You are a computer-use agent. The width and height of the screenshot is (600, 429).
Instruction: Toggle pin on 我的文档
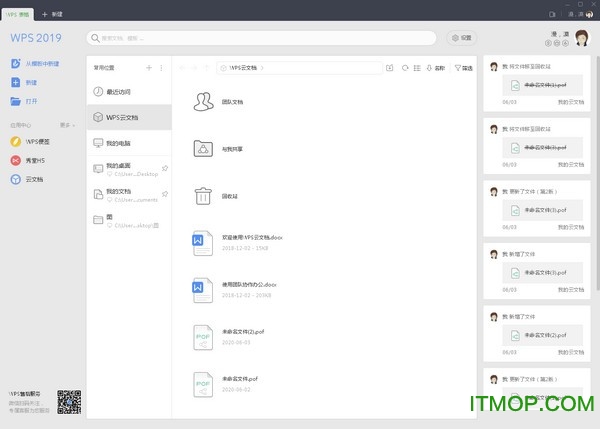[x=165, y=194]
